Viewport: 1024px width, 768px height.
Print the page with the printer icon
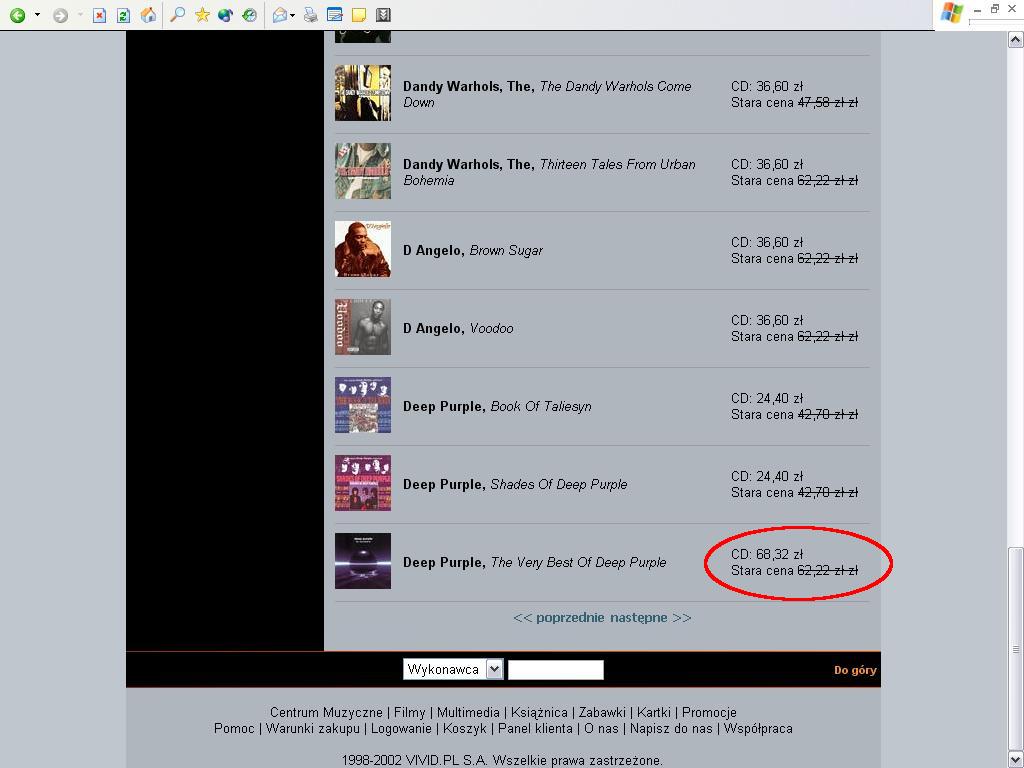click(x=311, y=14)
